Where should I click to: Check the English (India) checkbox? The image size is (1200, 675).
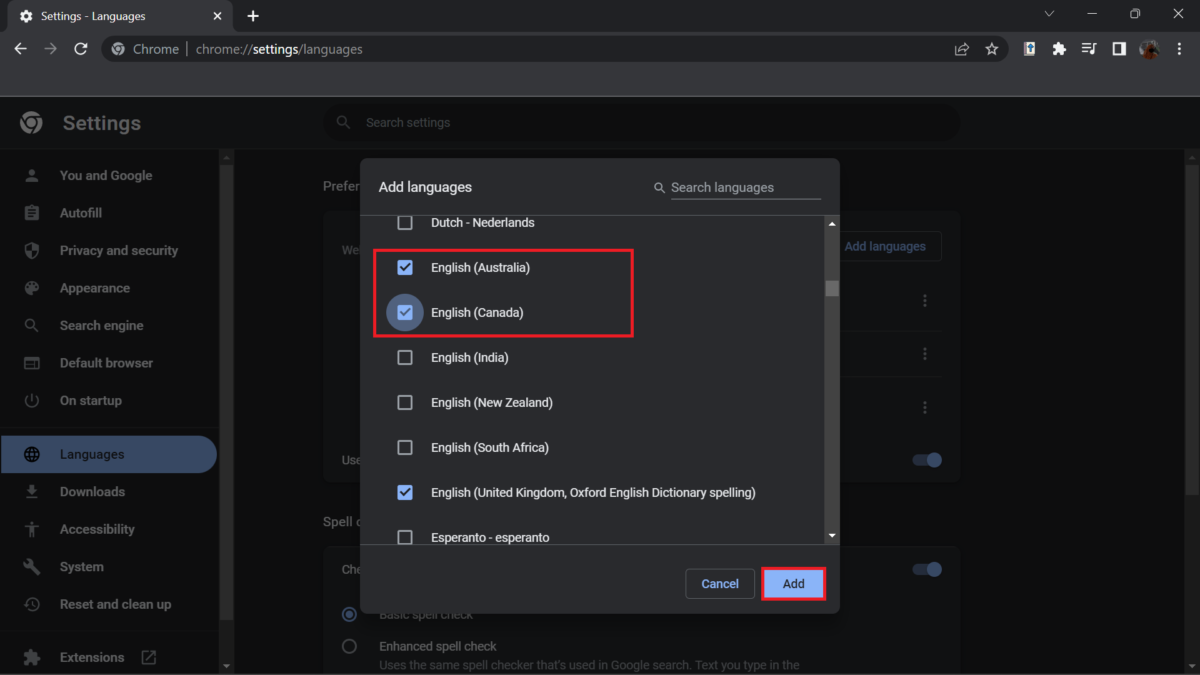pyautogui.click(x=405, y=358)
